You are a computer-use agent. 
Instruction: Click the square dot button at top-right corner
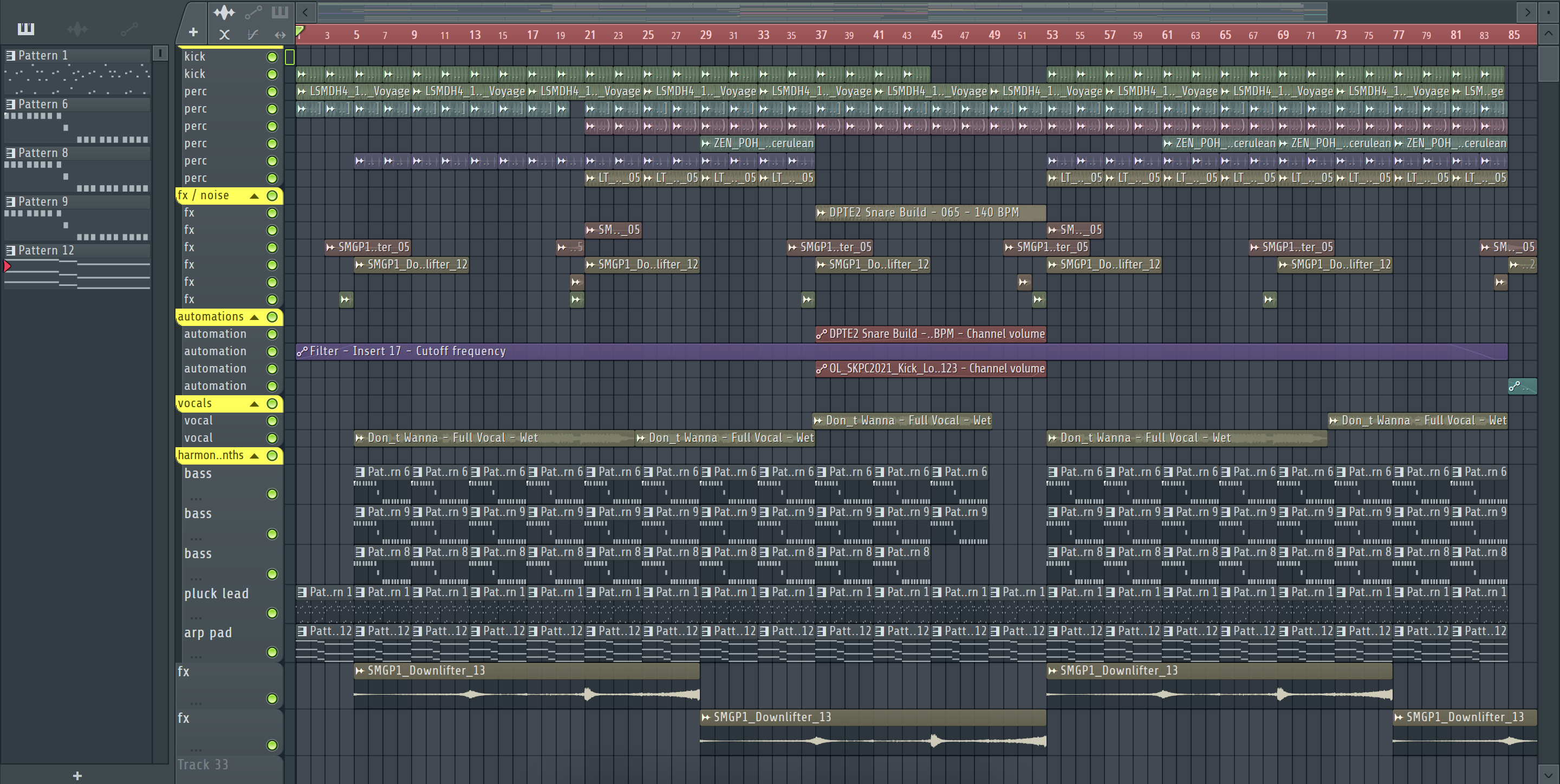[x=1549, y=11]
